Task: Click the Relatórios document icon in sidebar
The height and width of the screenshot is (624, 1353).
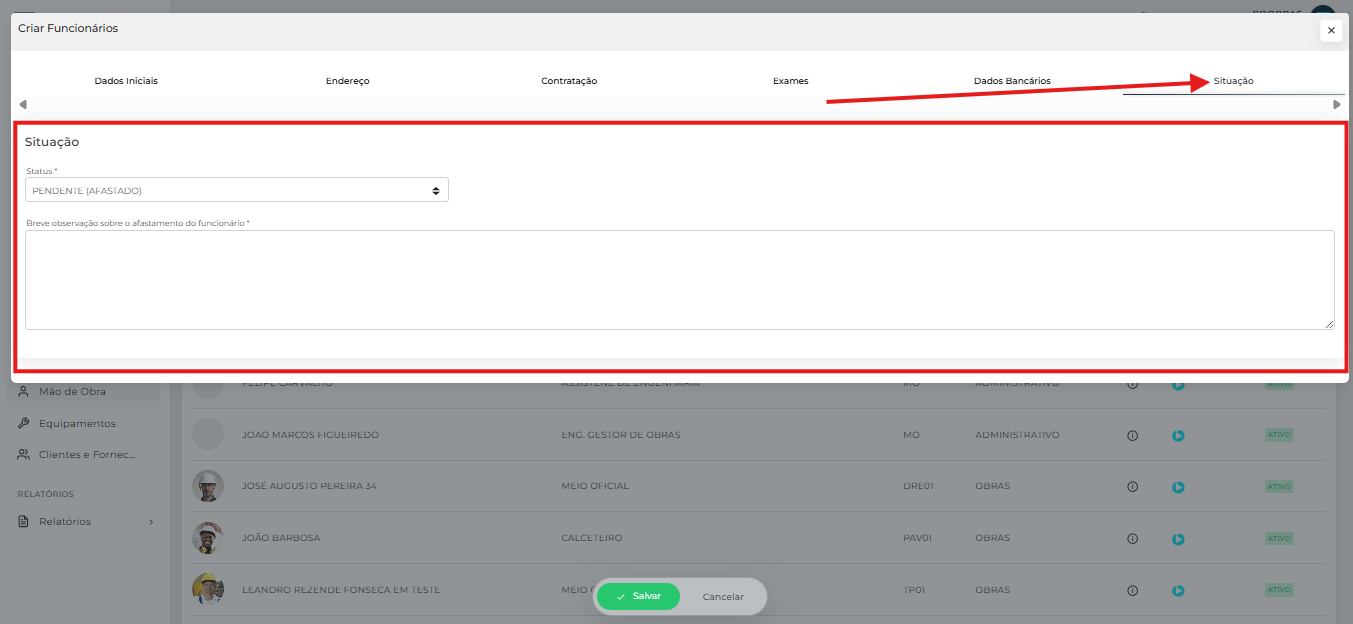Action: pos(23,521)
